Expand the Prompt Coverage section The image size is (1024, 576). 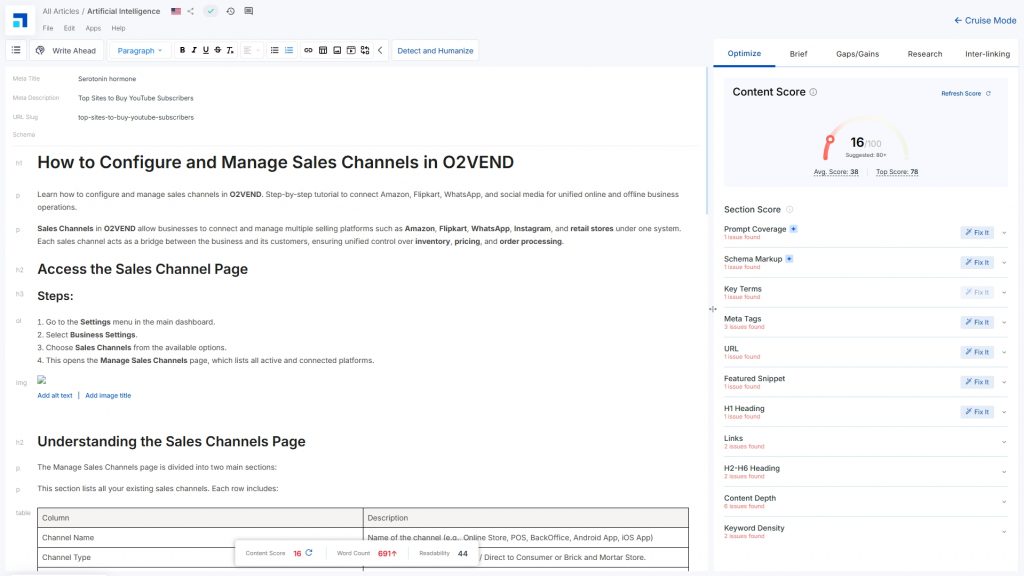(1003, 233)
